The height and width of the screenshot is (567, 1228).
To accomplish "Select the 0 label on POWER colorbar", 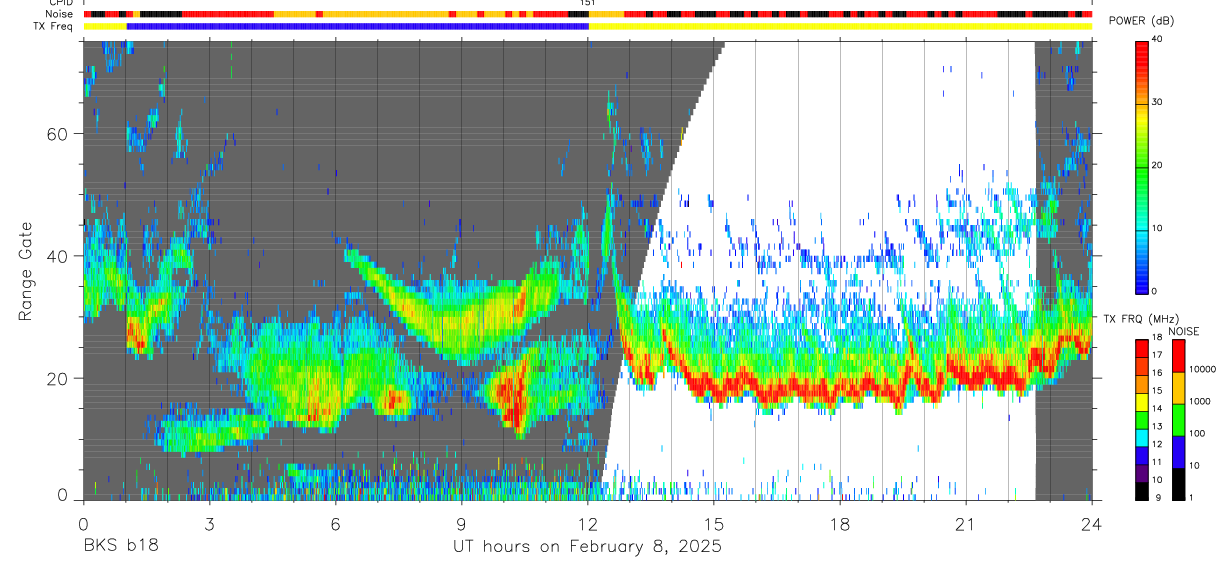I will [1154, 291].
